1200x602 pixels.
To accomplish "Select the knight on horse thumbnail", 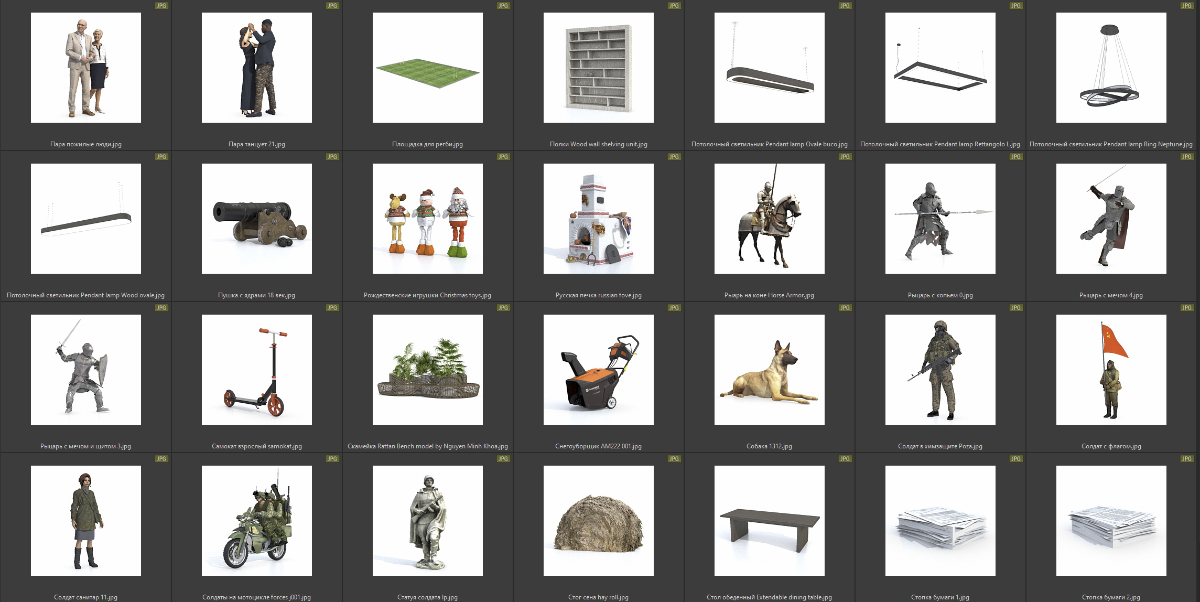I will point(769,219).
